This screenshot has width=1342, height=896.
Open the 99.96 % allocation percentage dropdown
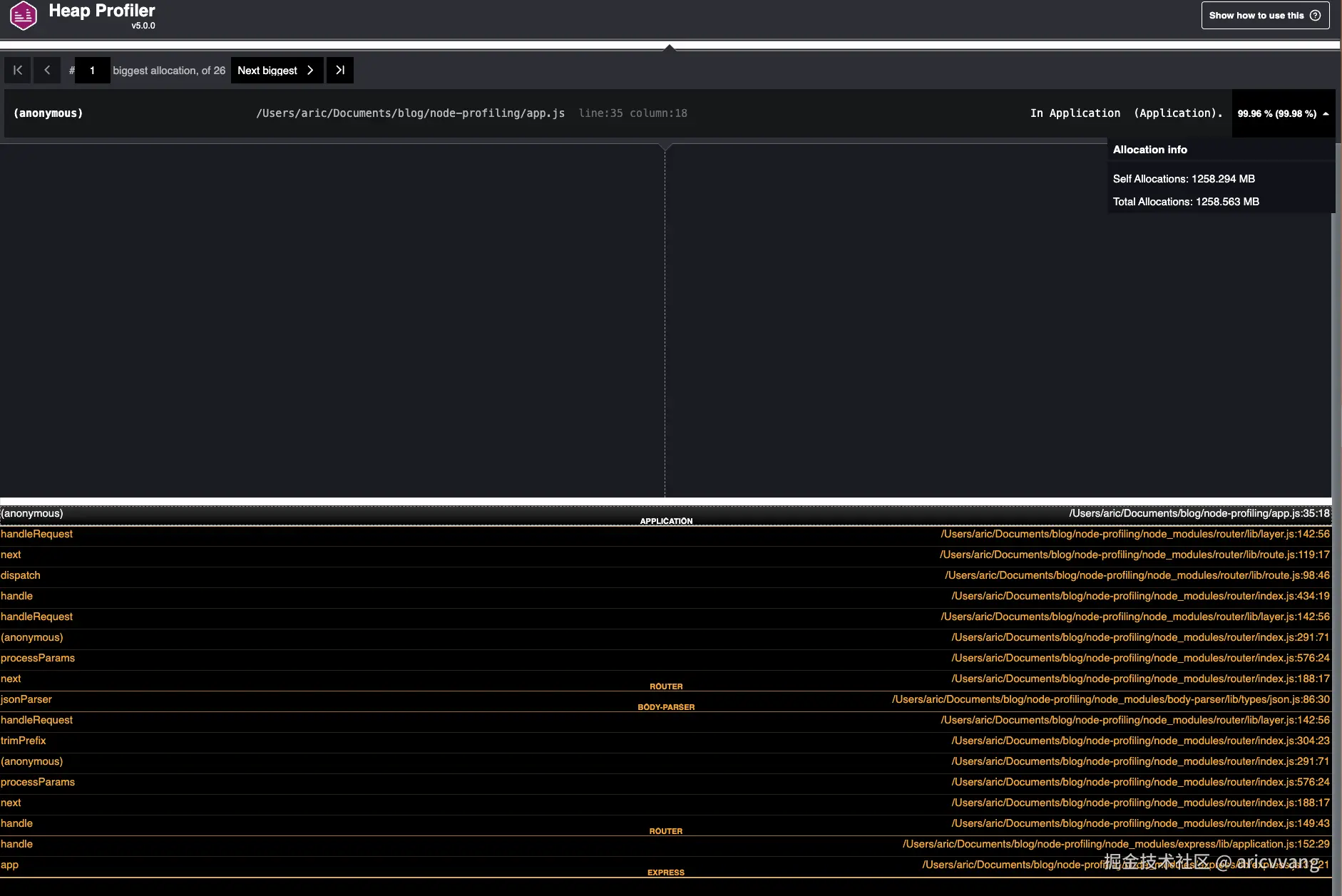(1276, 113)
